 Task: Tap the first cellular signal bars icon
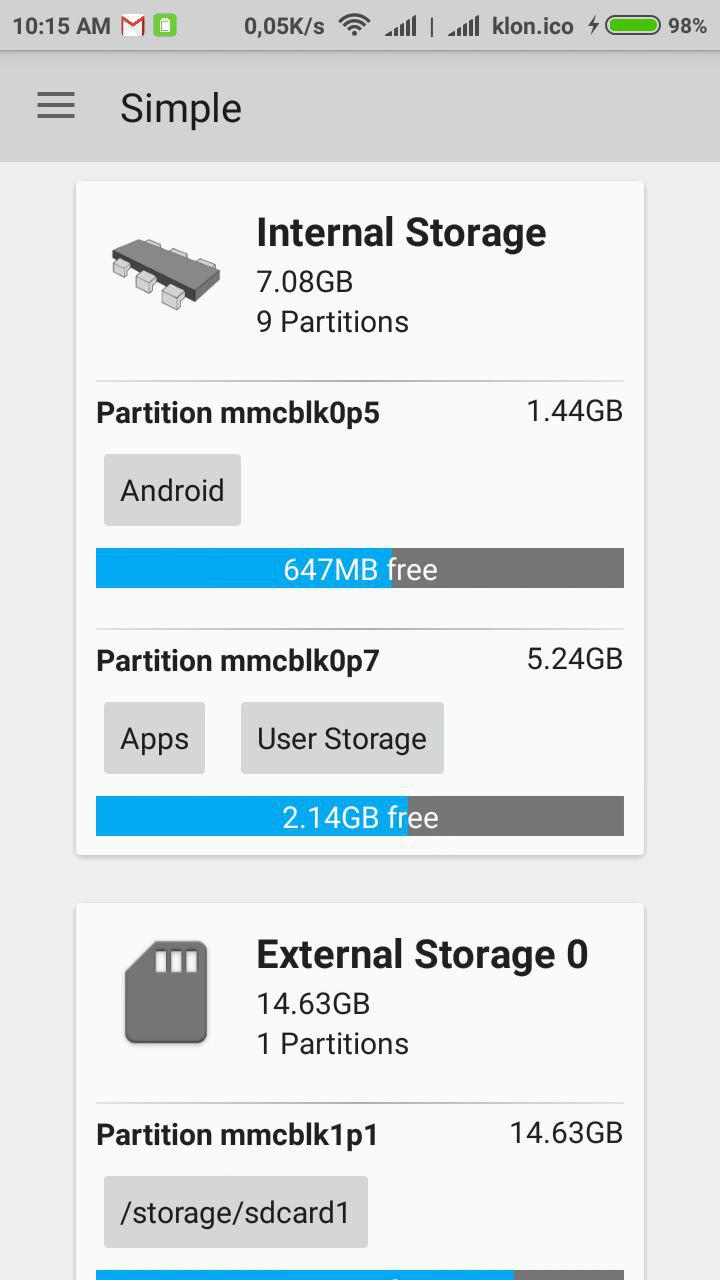(x=401, y=26)
